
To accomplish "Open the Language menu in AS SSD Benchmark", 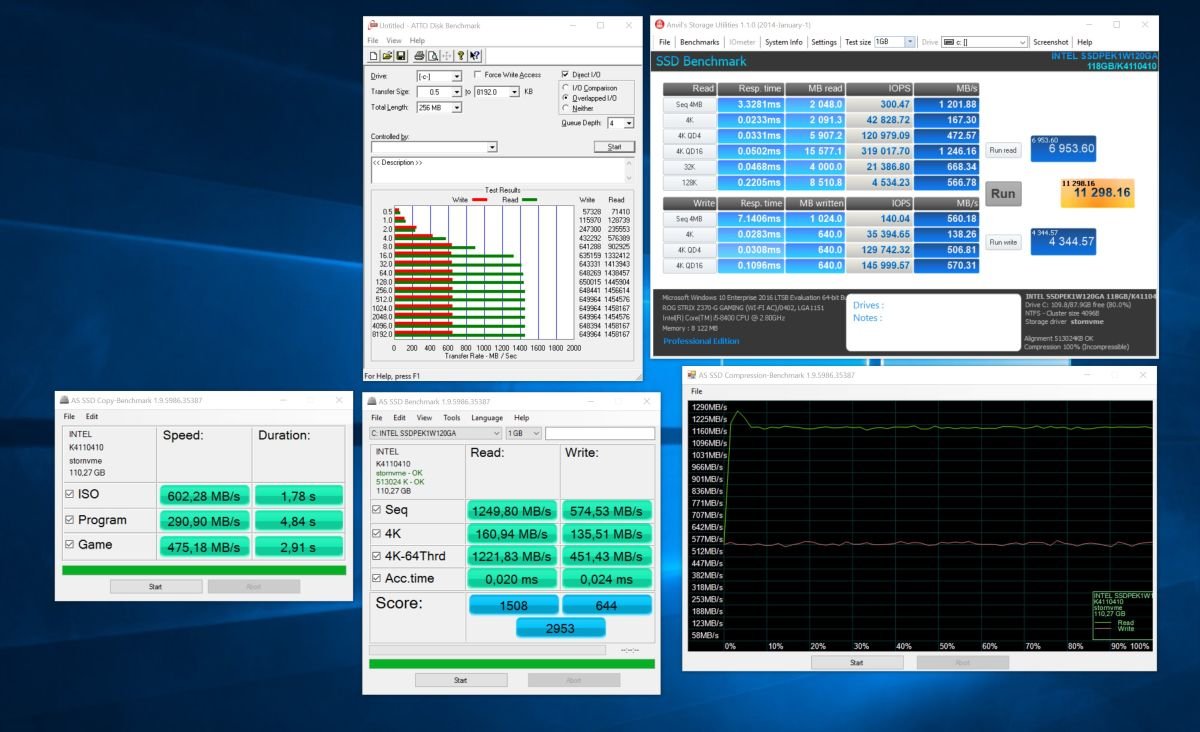I will click(487, 417).
